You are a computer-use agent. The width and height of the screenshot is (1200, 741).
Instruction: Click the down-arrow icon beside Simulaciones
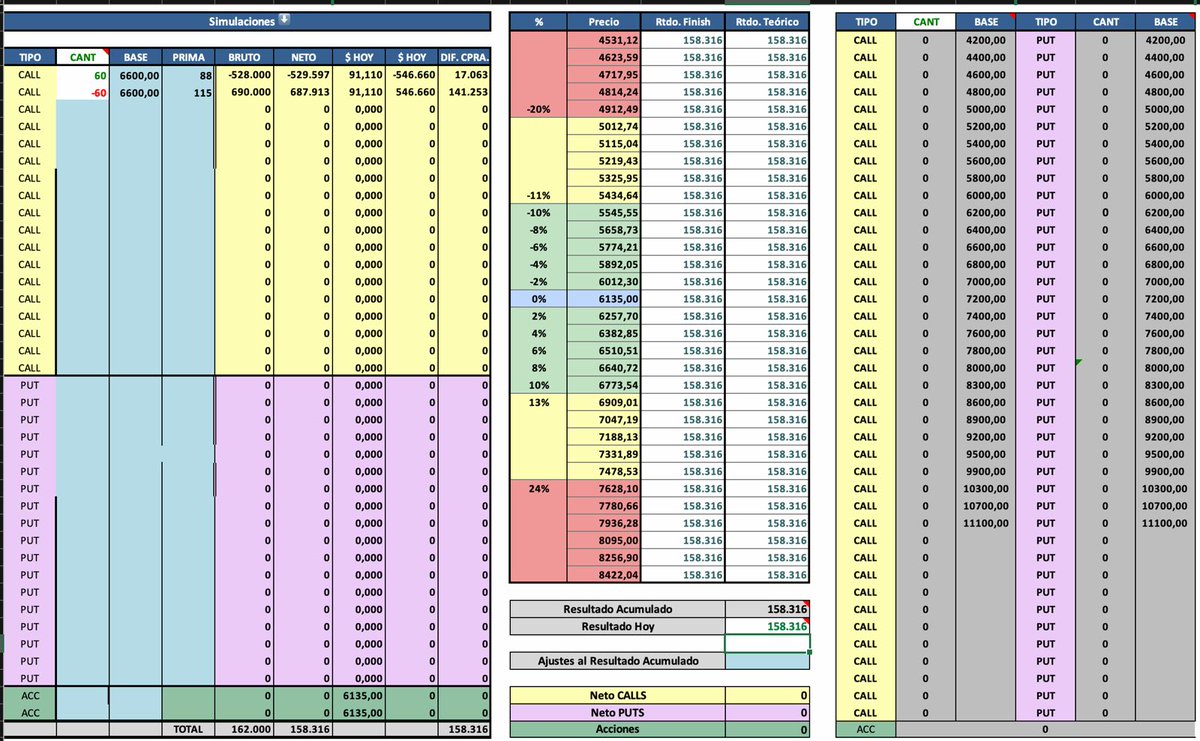pyautogui.click(x=284, y=20)
